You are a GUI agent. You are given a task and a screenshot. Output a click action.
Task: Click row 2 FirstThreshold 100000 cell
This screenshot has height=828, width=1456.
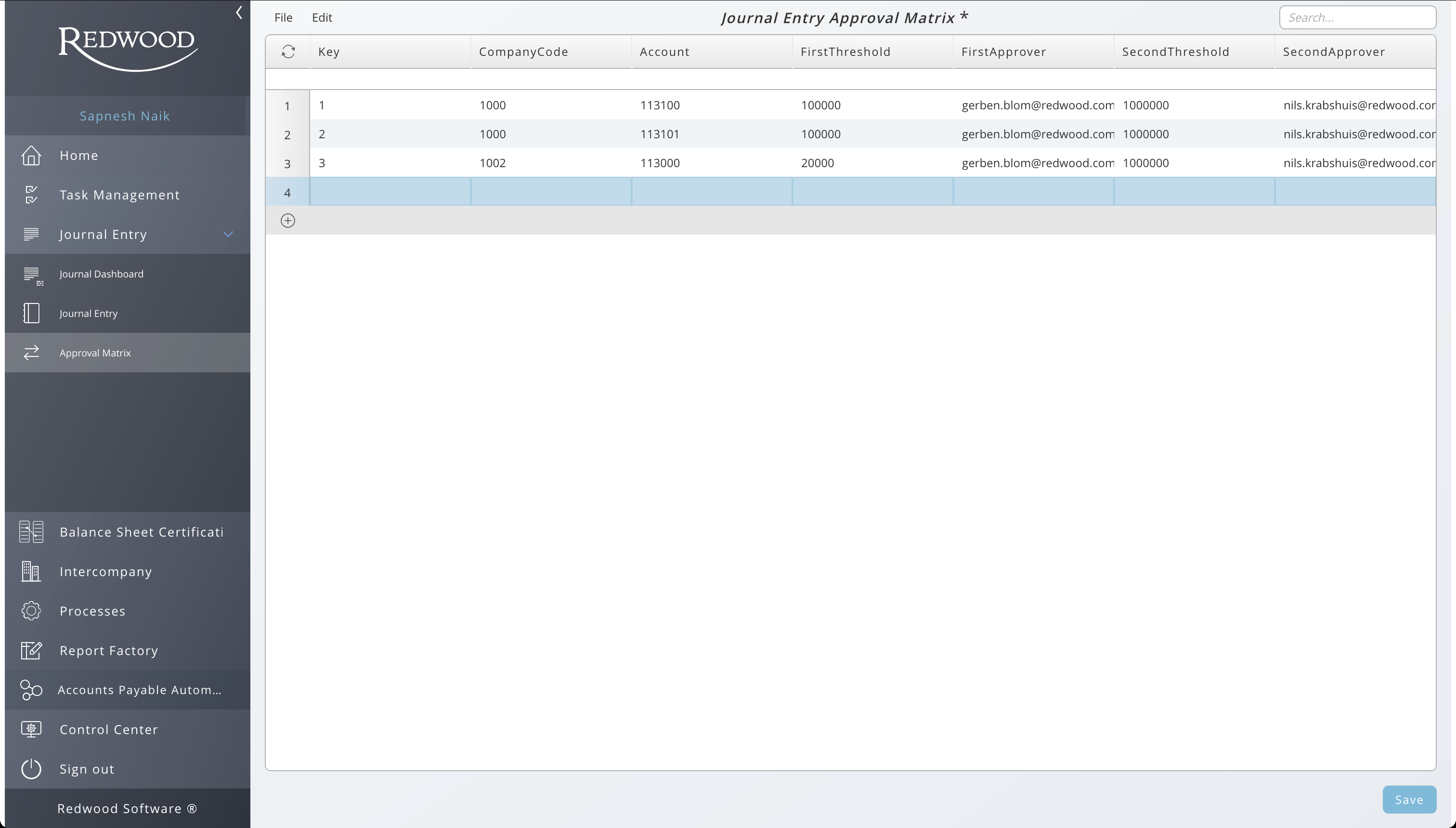873,134
